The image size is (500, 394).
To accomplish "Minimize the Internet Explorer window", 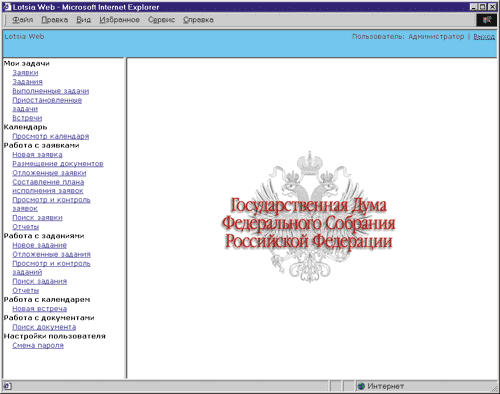I will 474,7.
